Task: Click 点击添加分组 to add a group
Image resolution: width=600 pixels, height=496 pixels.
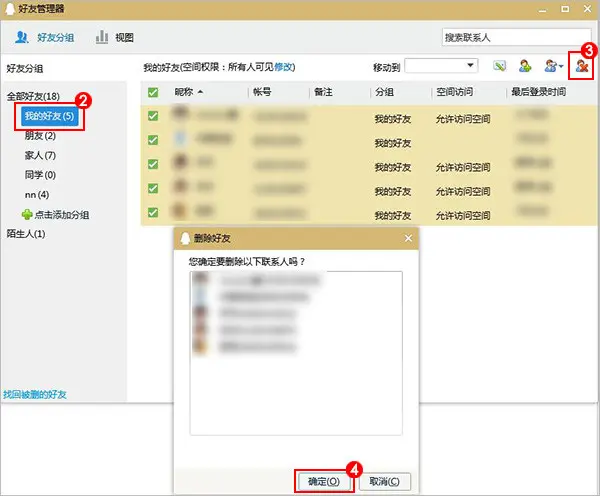Action: (62, 215)
